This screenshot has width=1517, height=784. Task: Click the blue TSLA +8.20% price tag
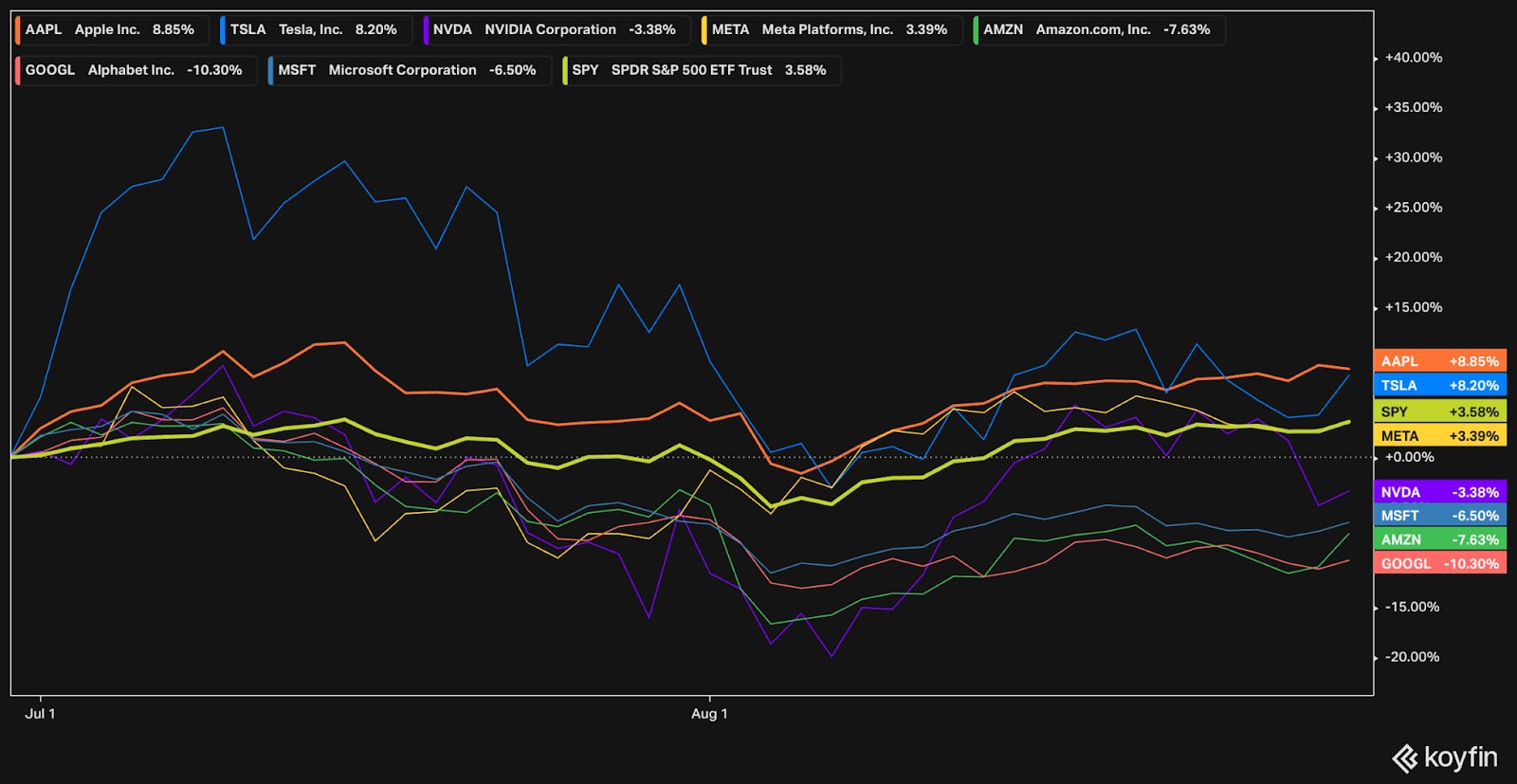pyautogui.click(x=1439, y=385)
